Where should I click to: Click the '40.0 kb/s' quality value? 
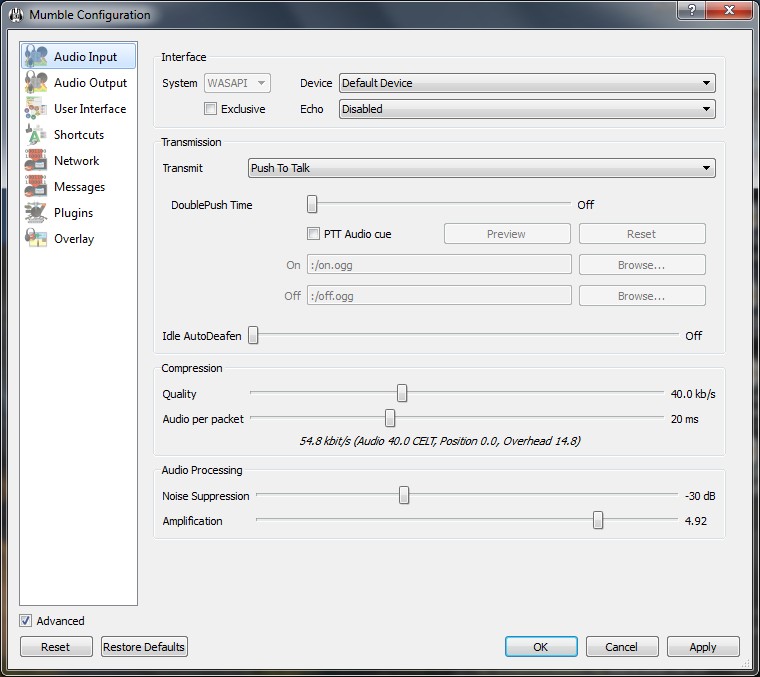693,394
